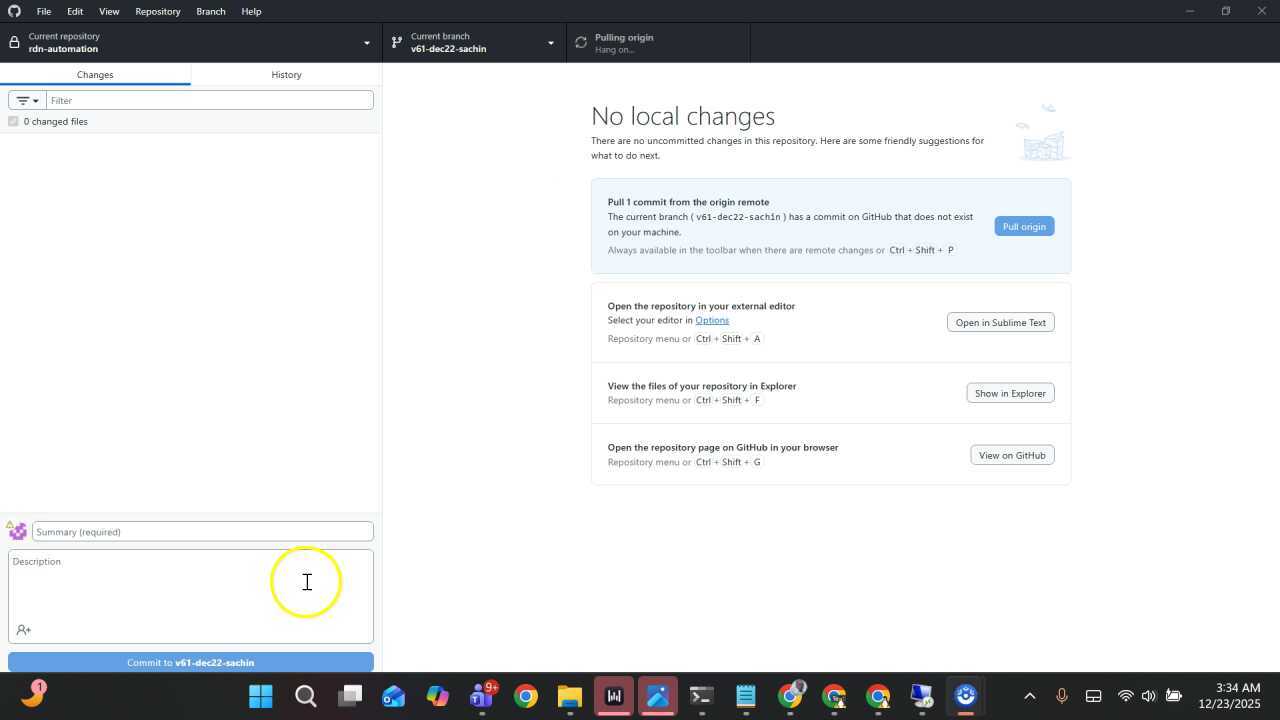This screenshot has height=720, width=1280.
Task: Click the Pulling origin sync icon
Action: click(x=581, y=43)
